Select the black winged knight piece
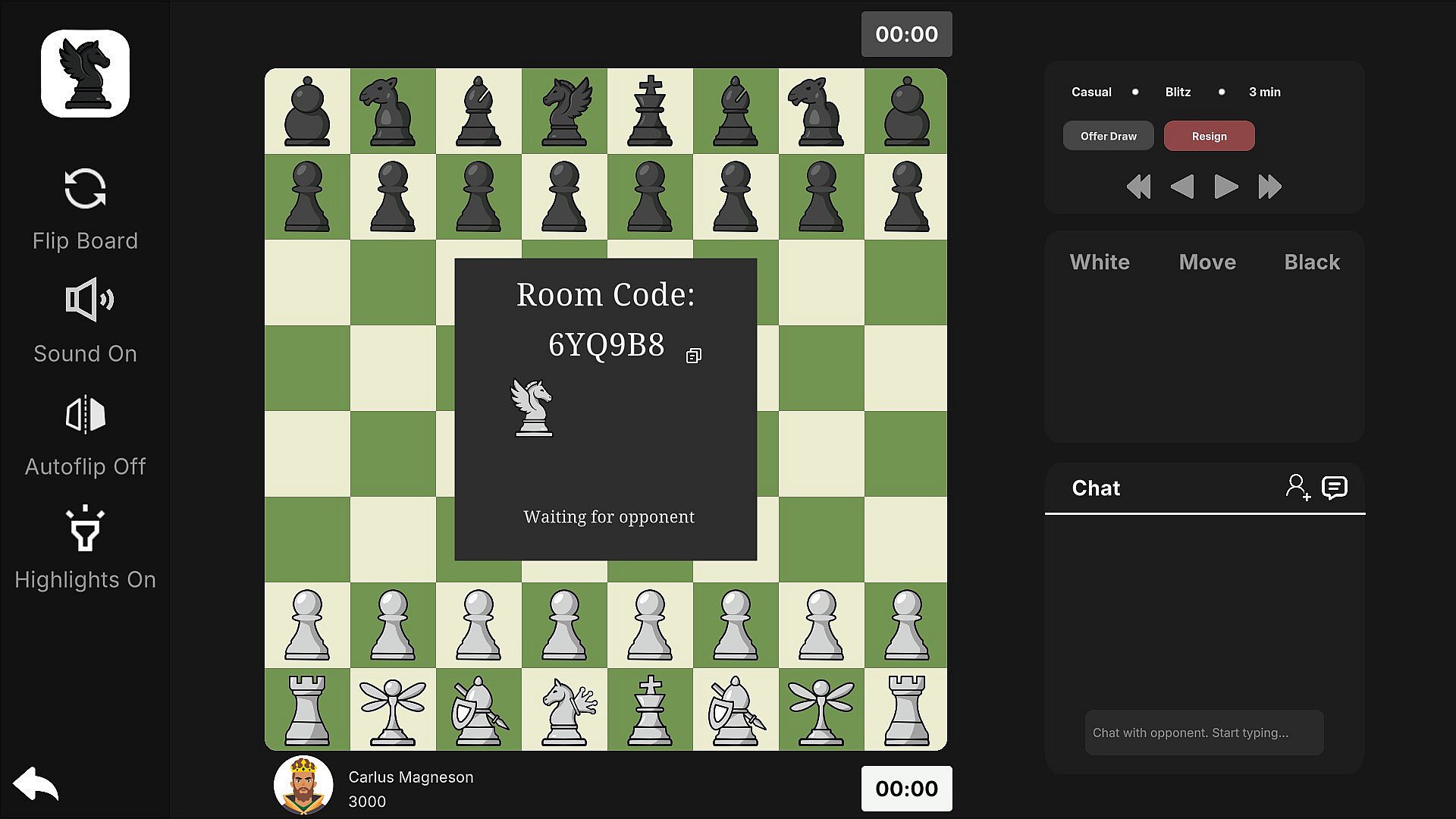 tap(564, 111)
